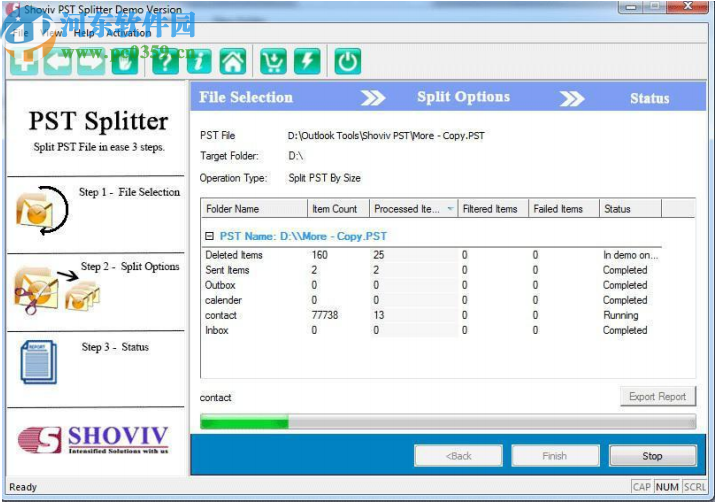This screenshot has height=503, width=716.
Task: Sort by Folder Name column header
Action: [254, 209]
